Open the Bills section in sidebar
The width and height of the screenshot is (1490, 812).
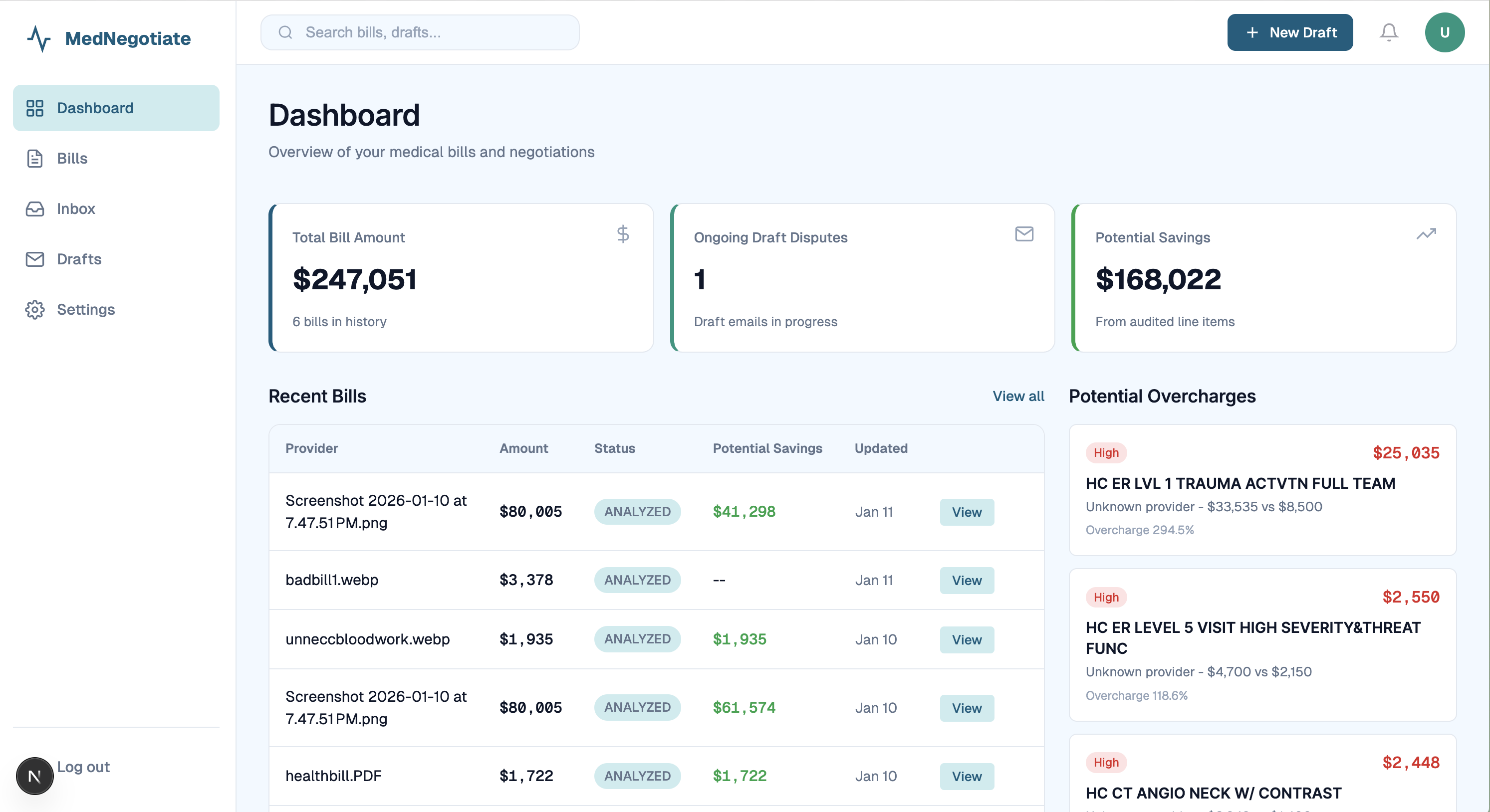click(72, 158)
